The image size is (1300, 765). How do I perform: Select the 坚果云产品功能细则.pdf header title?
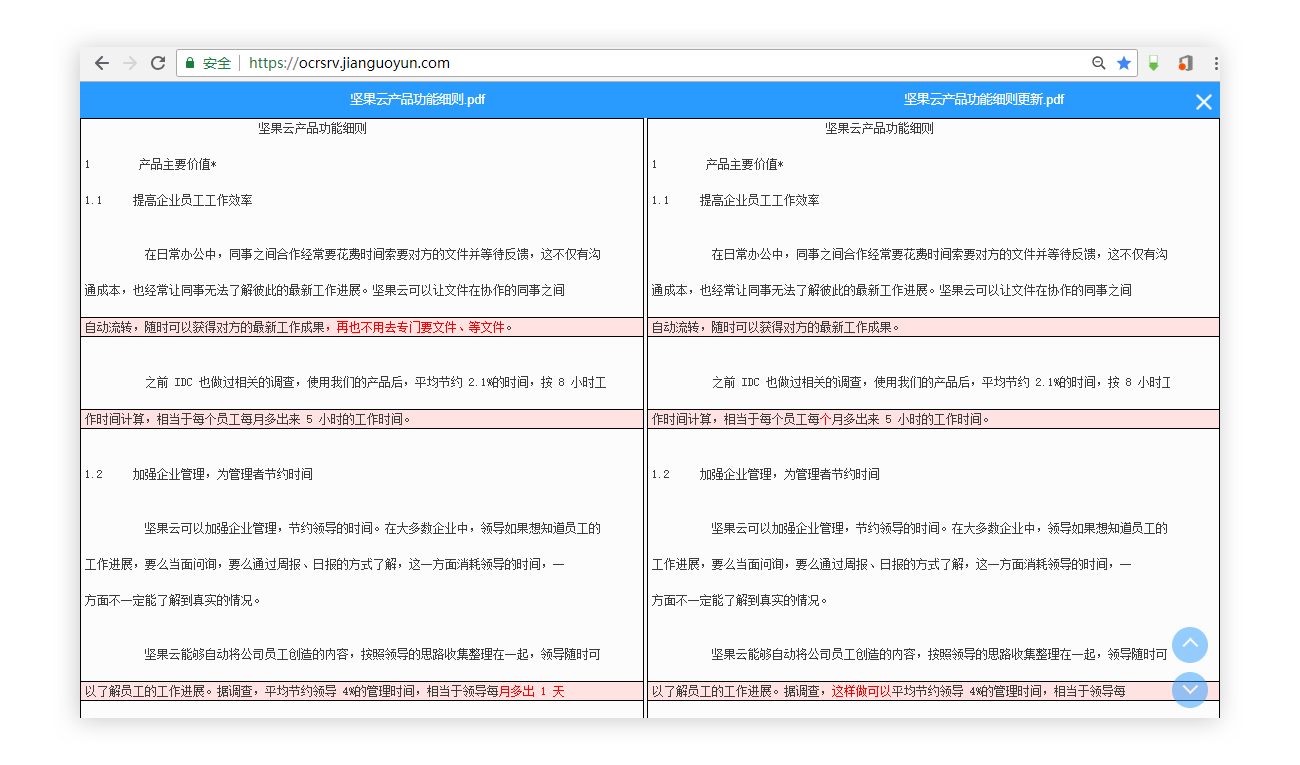coord(417,100)
